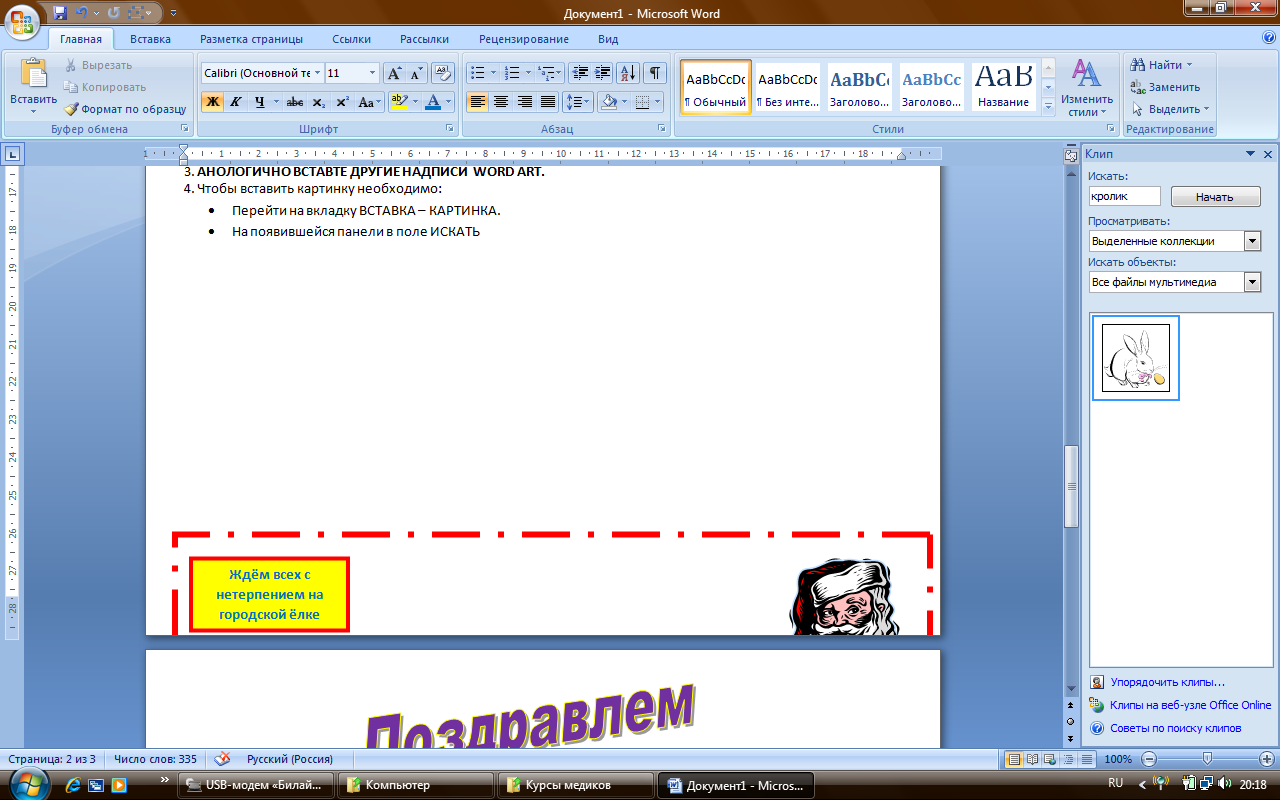Switch to Ссылки tab
The height and width of the screenshot is (800, 1280).
[352, 39]
